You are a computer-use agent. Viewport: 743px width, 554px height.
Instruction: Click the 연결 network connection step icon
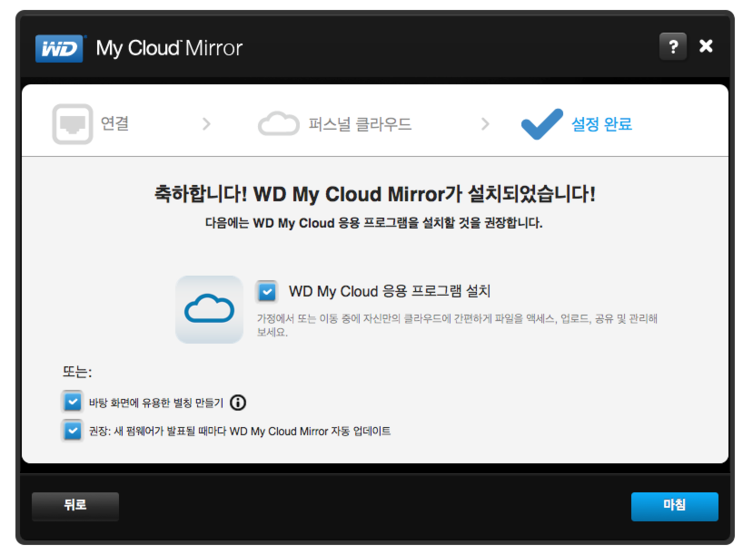tap(72, 124)
